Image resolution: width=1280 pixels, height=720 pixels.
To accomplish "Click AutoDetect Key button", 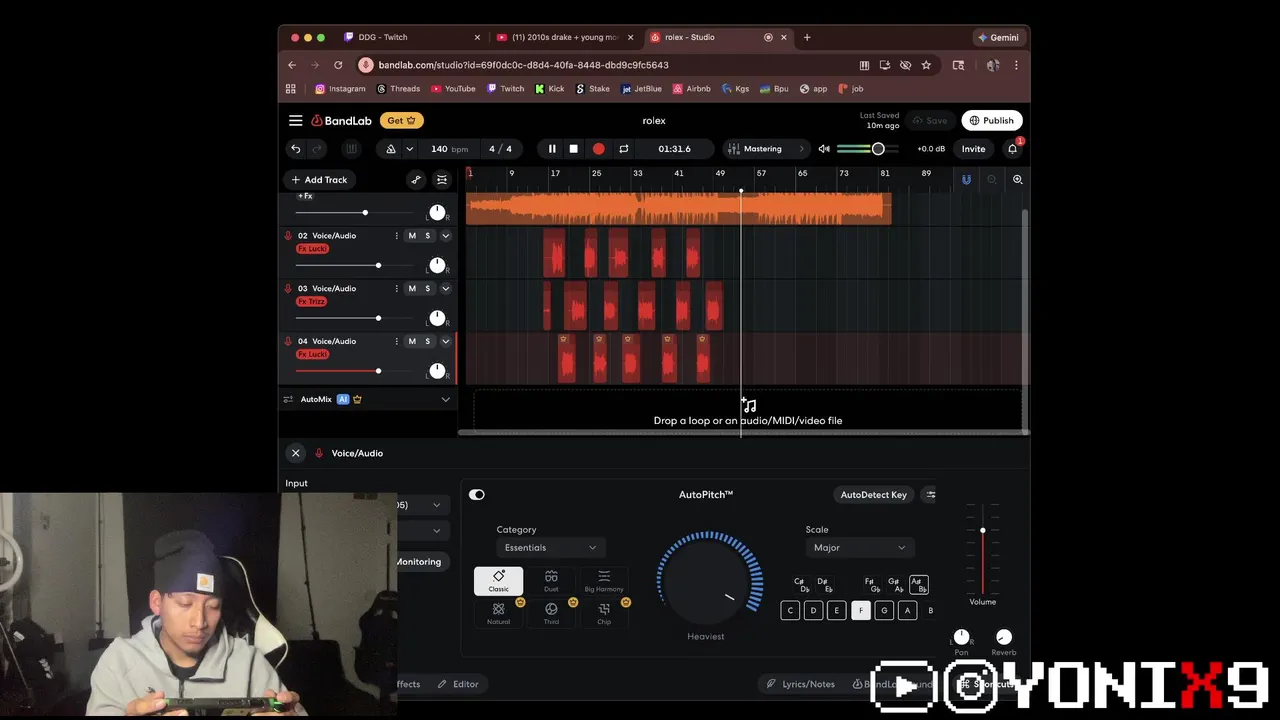I will tap(873, 495).
